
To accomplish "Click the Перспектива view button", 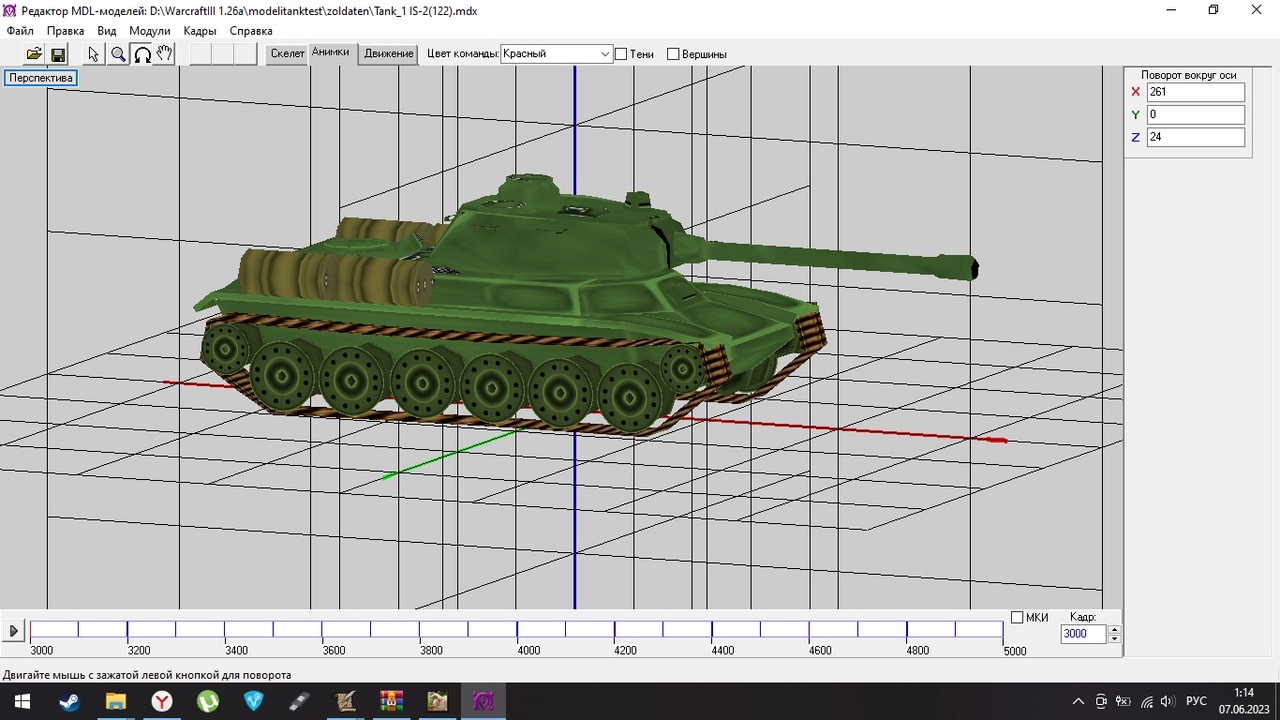I will pos(41,78).
